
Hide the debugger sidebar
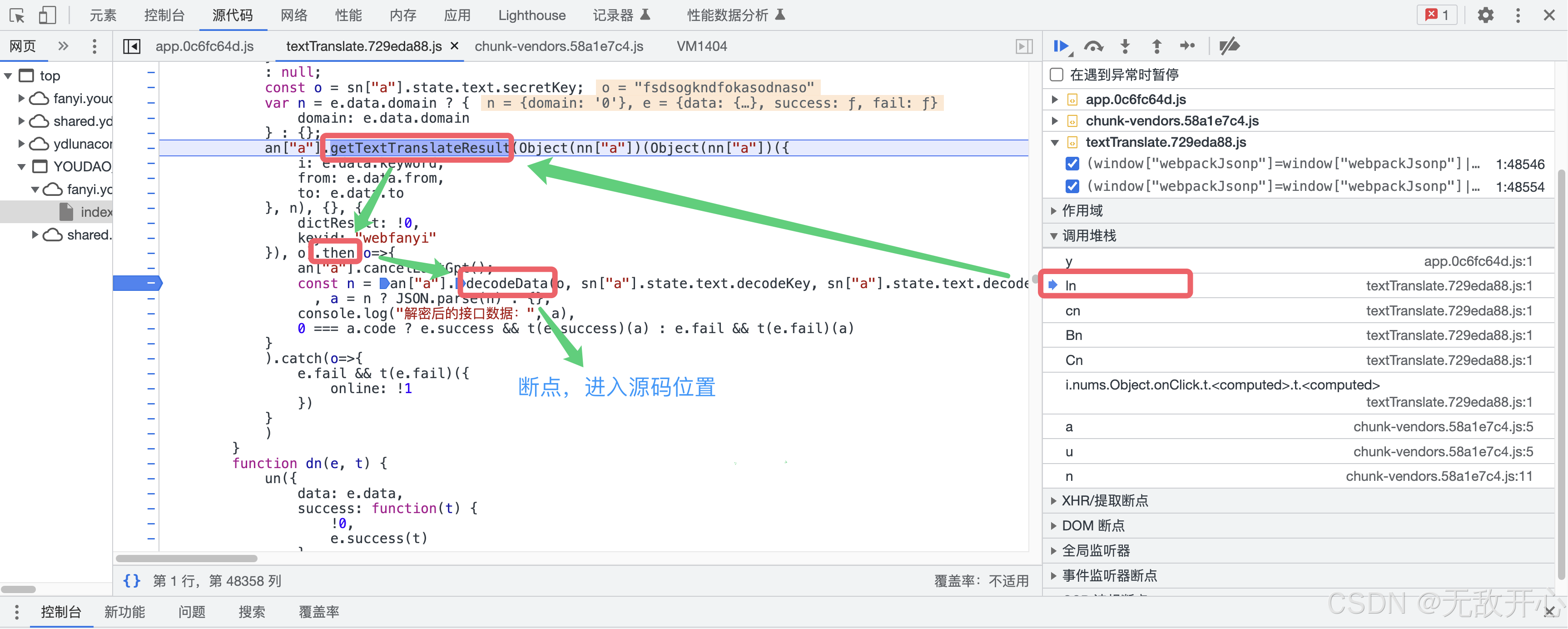1024,46
